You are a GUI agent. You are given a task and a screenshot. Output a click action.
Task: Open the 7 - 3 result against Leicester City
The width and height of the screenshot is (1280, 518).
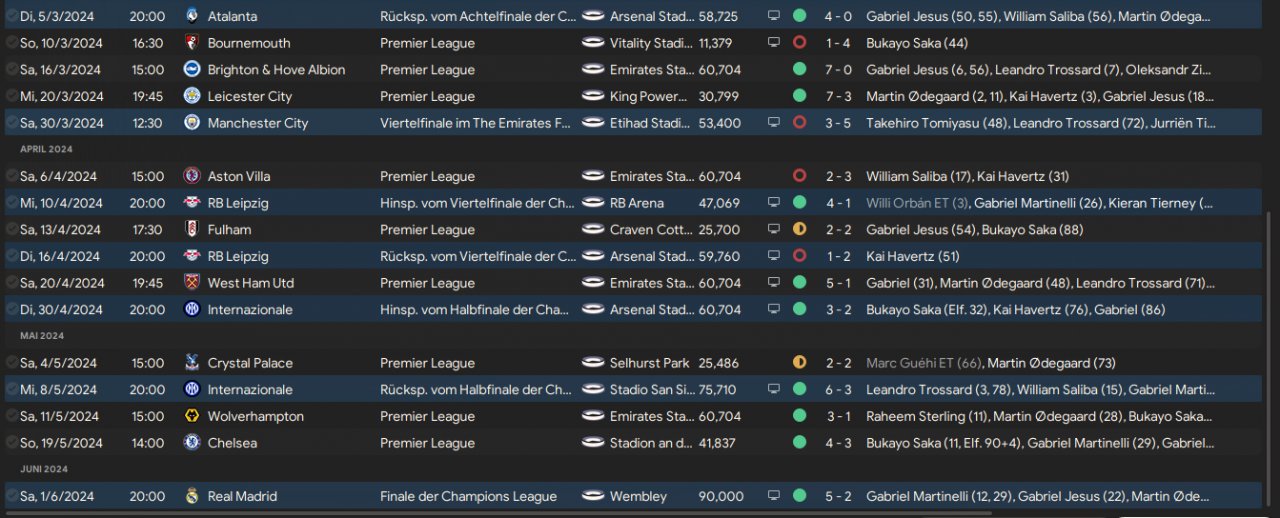click(838, 96)
